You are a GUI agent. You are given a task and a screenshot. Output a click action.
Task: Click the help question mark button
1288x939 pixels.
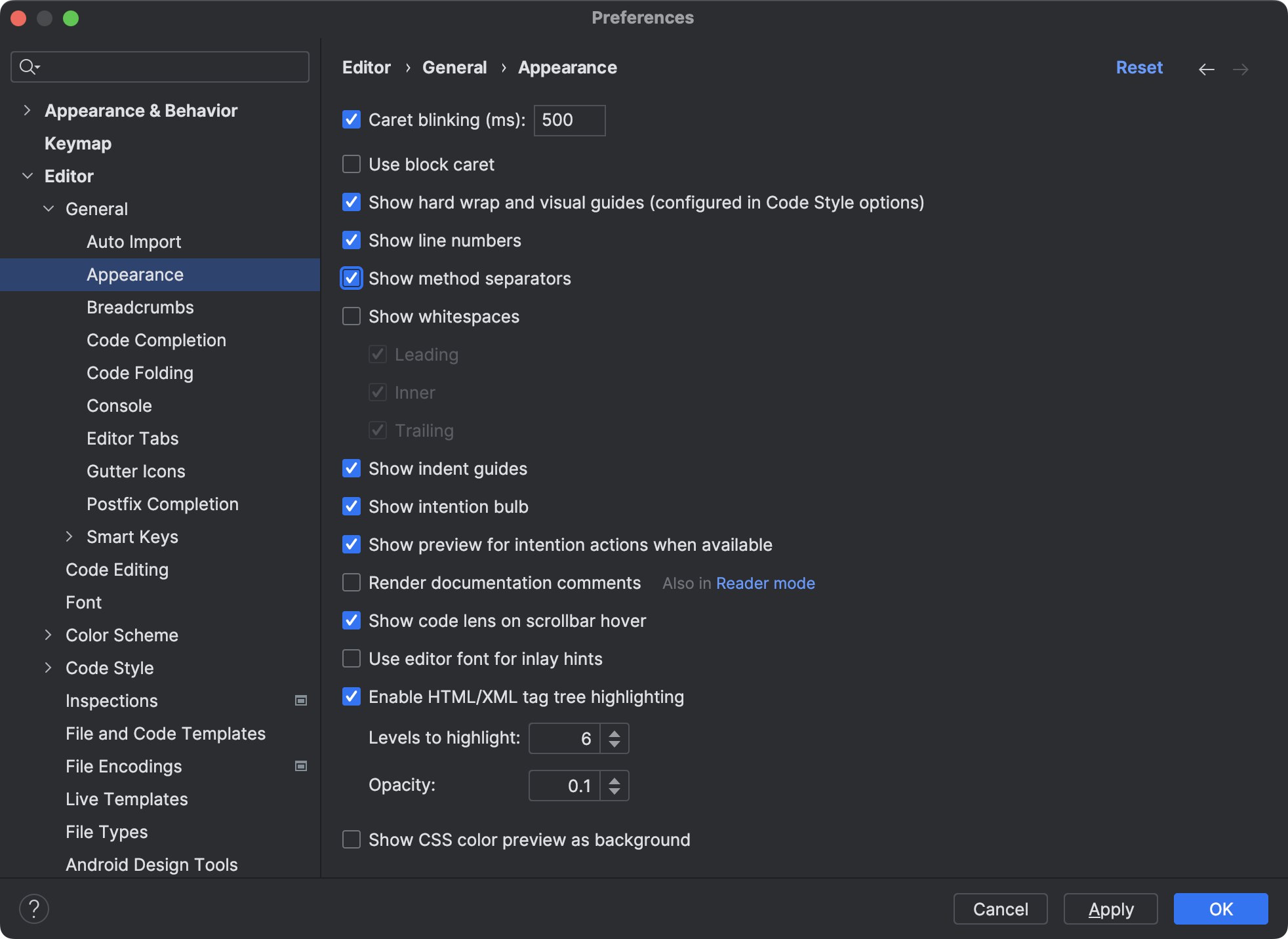click(x=34, y=909)
